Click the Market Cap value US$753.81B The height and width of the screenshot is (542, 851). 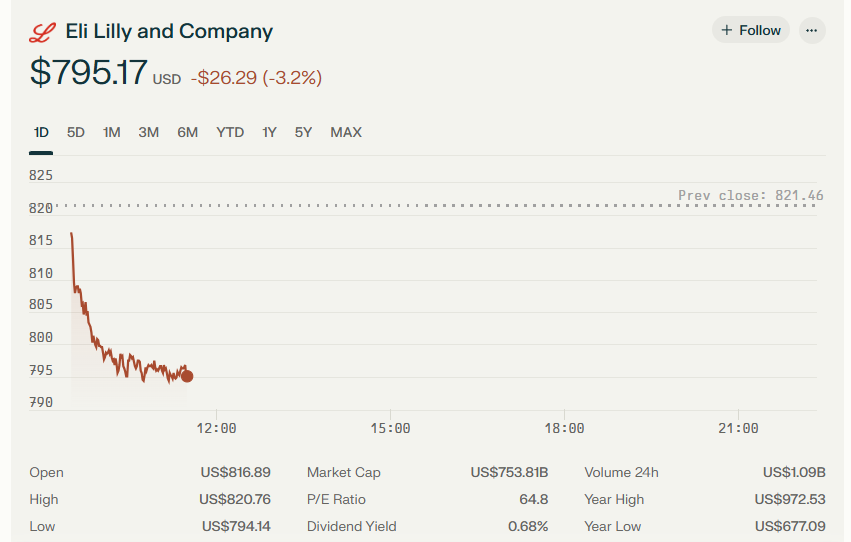click(x=509, y=473)
